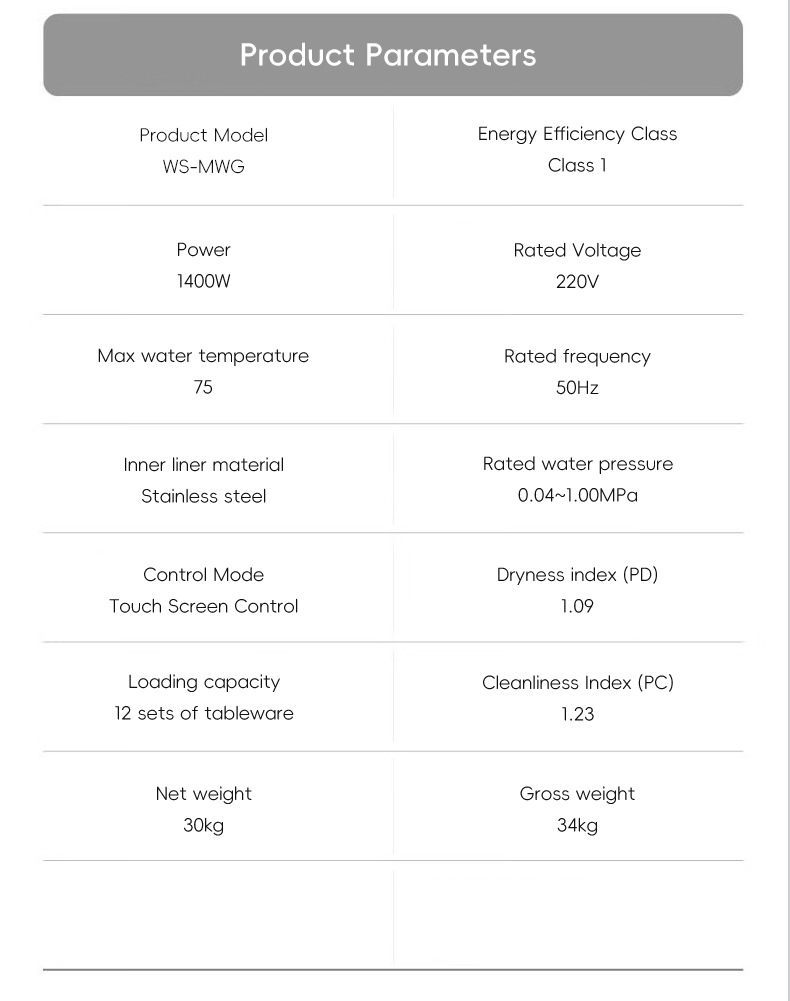Click the Product Parameters header banner
790x1001 pixels.
coord(392,55)
